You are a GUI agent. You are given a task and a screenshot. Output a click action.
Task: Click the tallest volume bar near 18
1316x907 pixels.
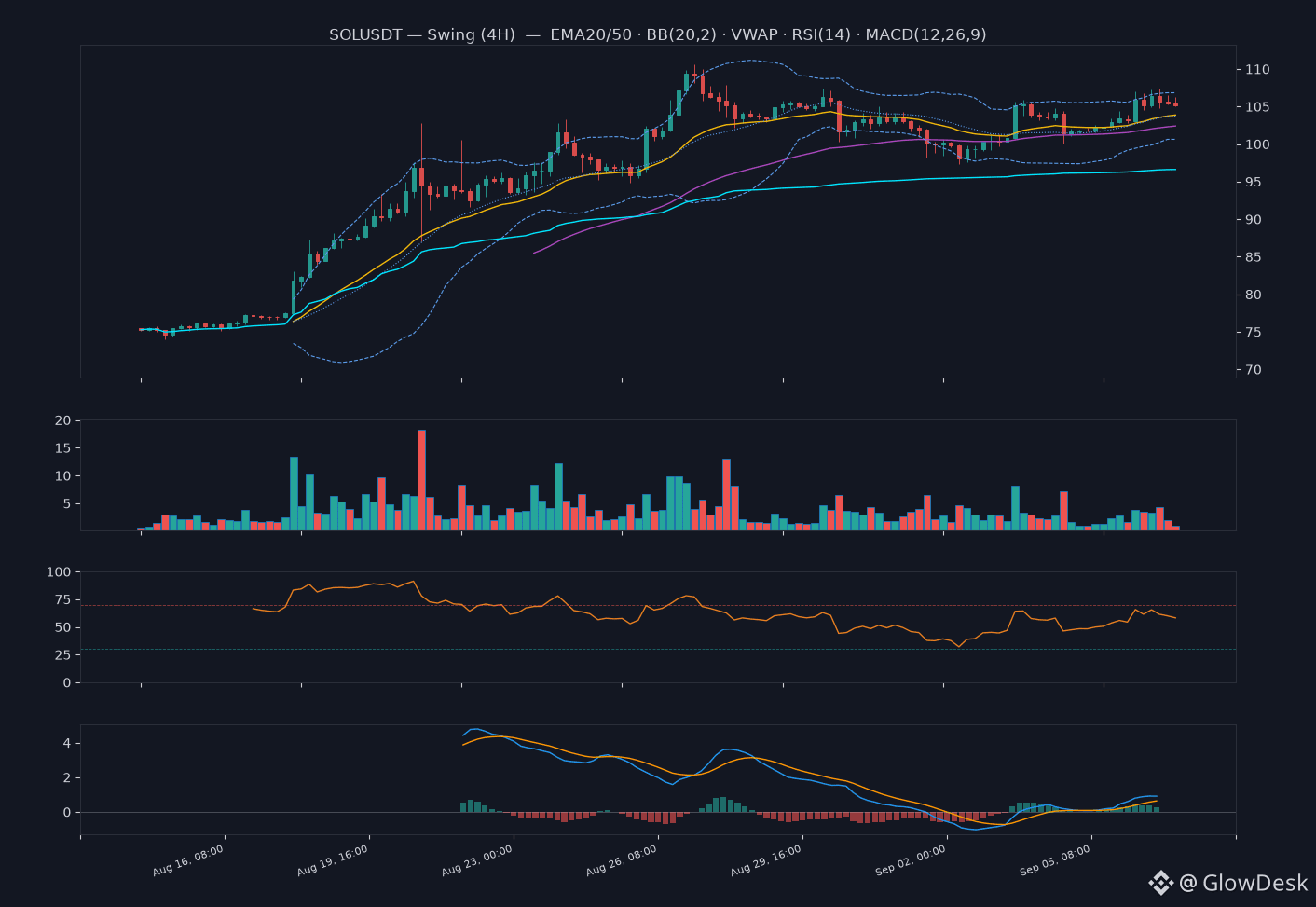tap(421, 480)
